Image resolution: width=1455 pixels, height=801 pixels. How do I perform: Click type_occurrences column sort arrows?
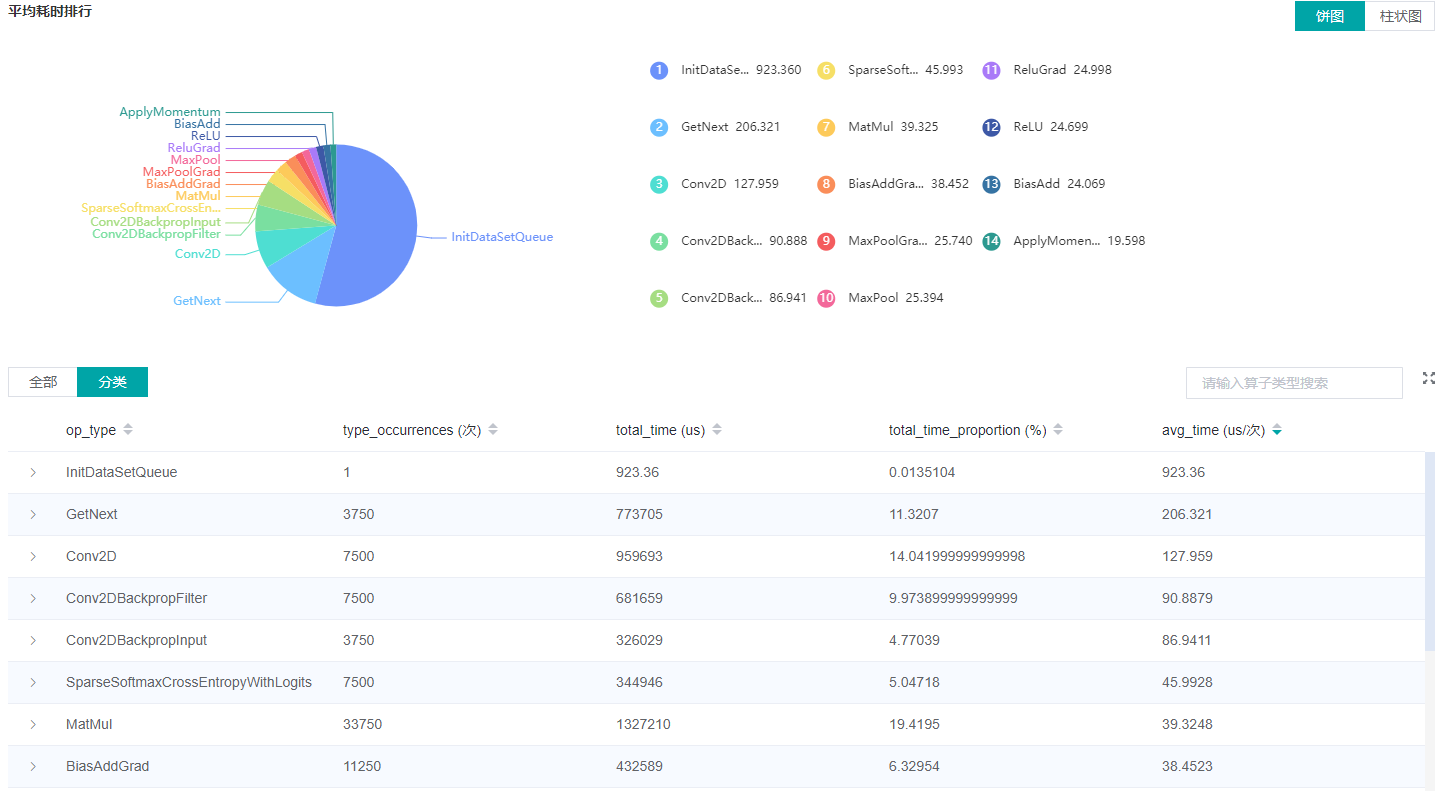493,430
